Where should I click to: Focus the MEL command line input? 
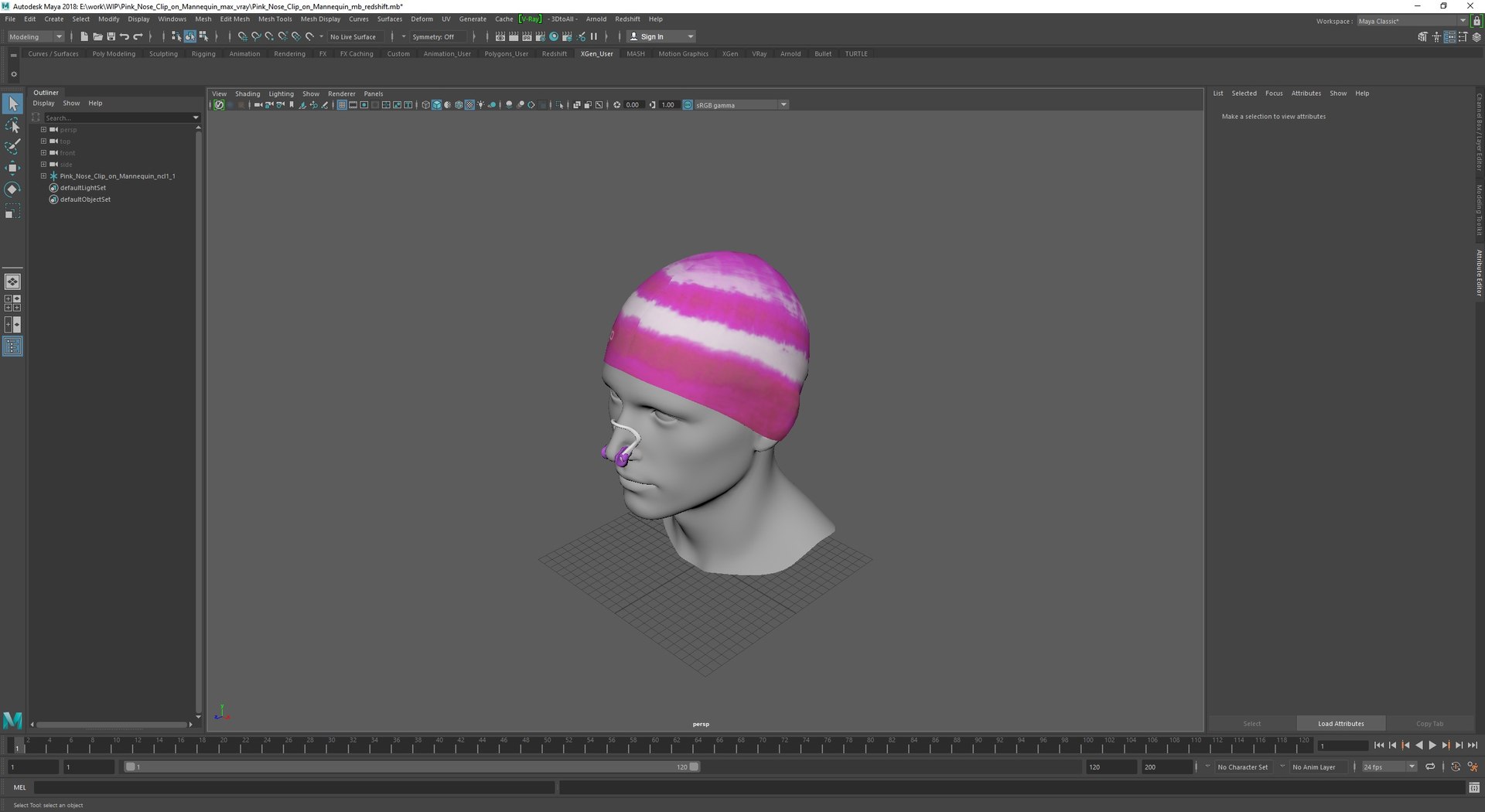point(294,787)
